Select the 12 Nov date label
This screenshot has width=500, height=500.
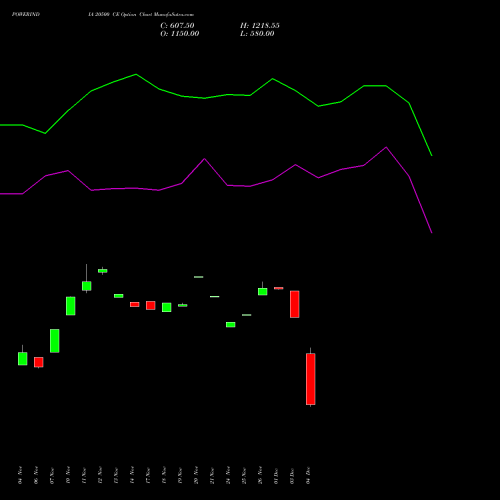pyautogui.click(x=100, y=475)
